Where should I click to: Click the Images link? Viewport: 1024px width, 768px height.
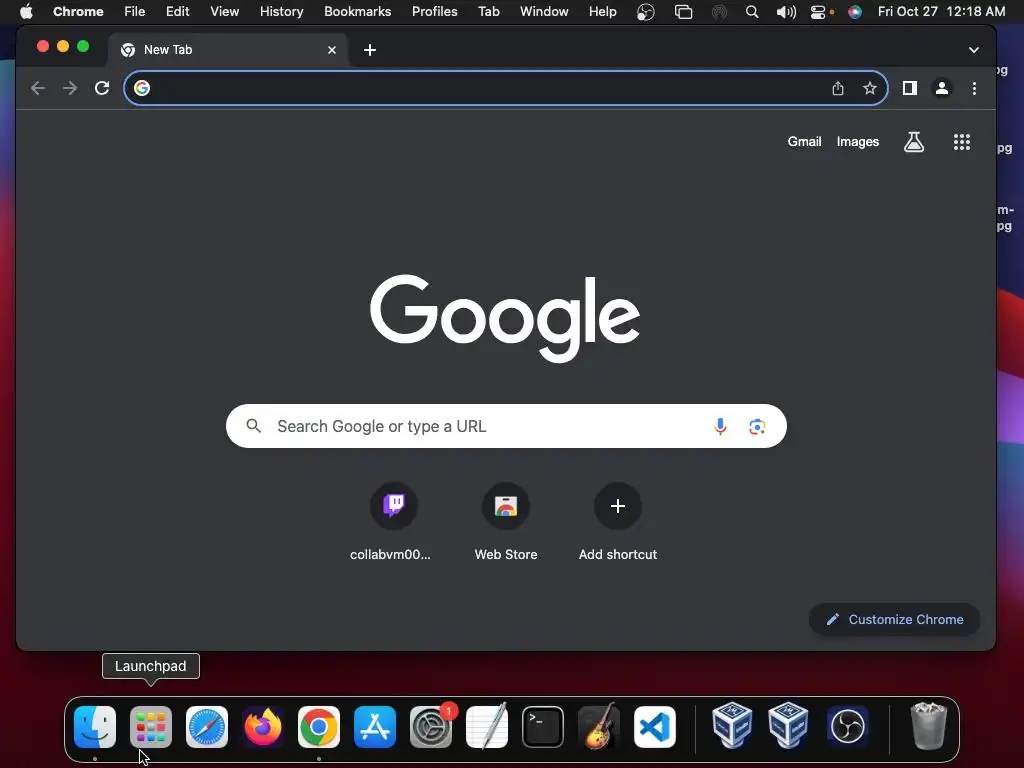click(857, 142)
